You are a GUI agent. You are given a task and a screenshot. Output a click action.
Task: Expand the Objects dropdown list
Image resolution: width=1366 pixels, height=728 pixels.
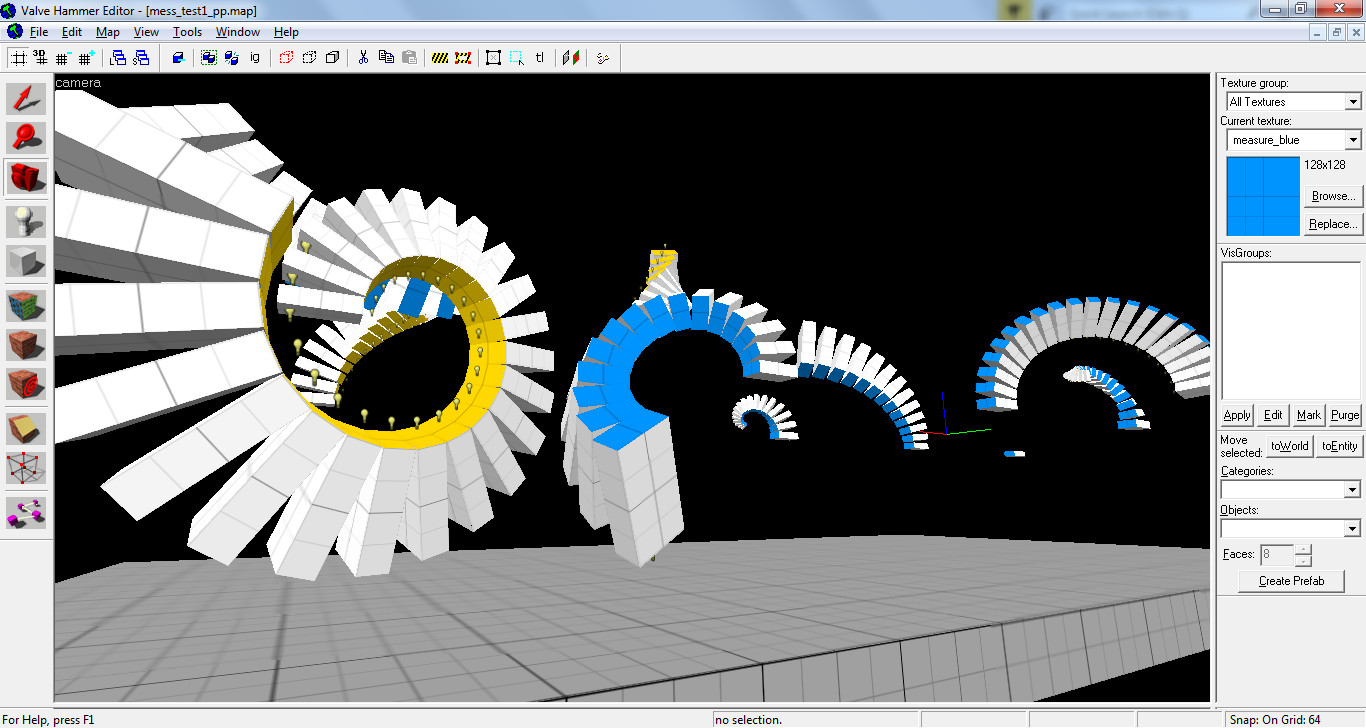[x=1353, y=527]
